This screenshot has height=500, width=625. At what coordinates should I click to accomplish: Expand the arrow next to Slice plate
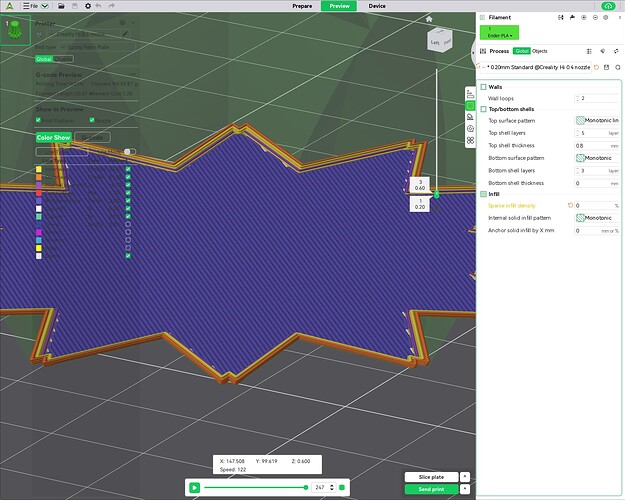coord(464,477)
